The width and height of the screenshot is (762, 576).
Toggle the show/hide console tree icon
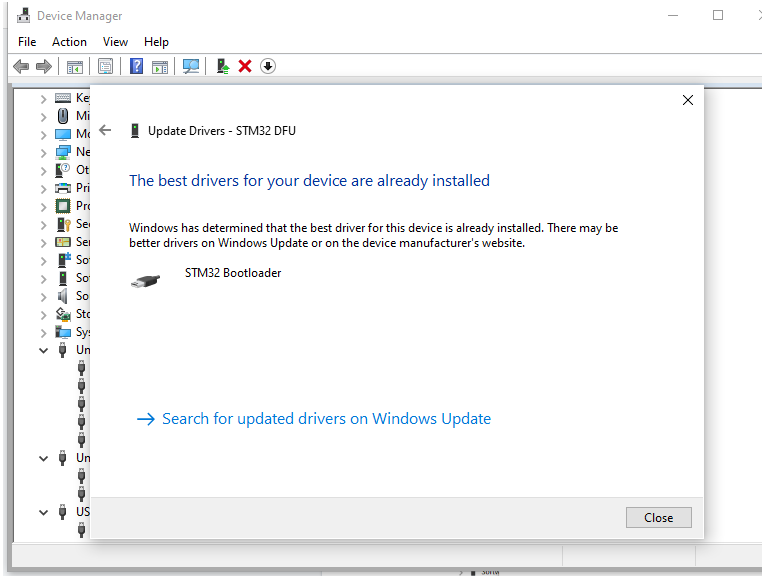(x=74, y=66)
